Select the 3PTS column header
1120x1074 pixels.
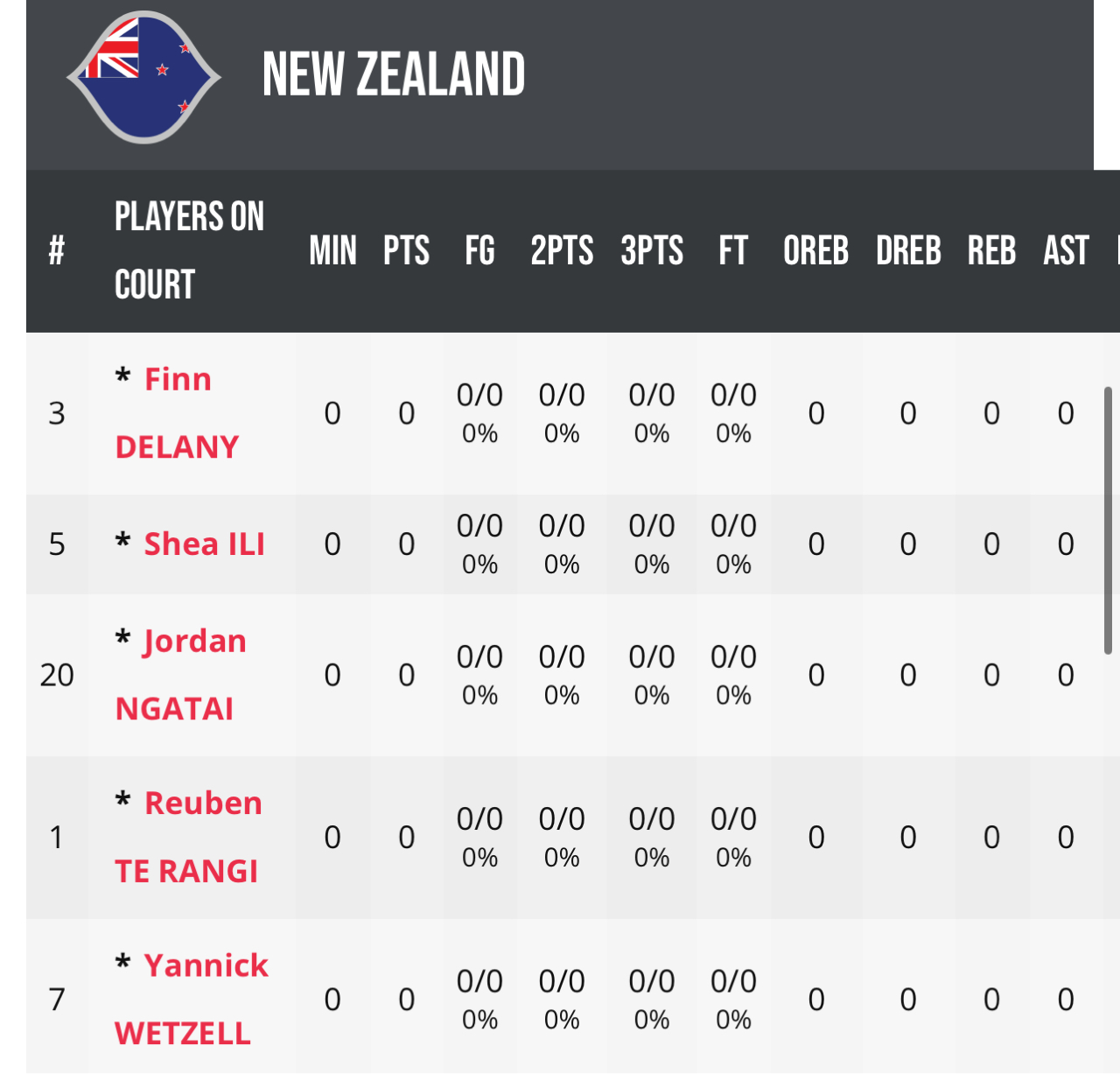coord(652,251)
